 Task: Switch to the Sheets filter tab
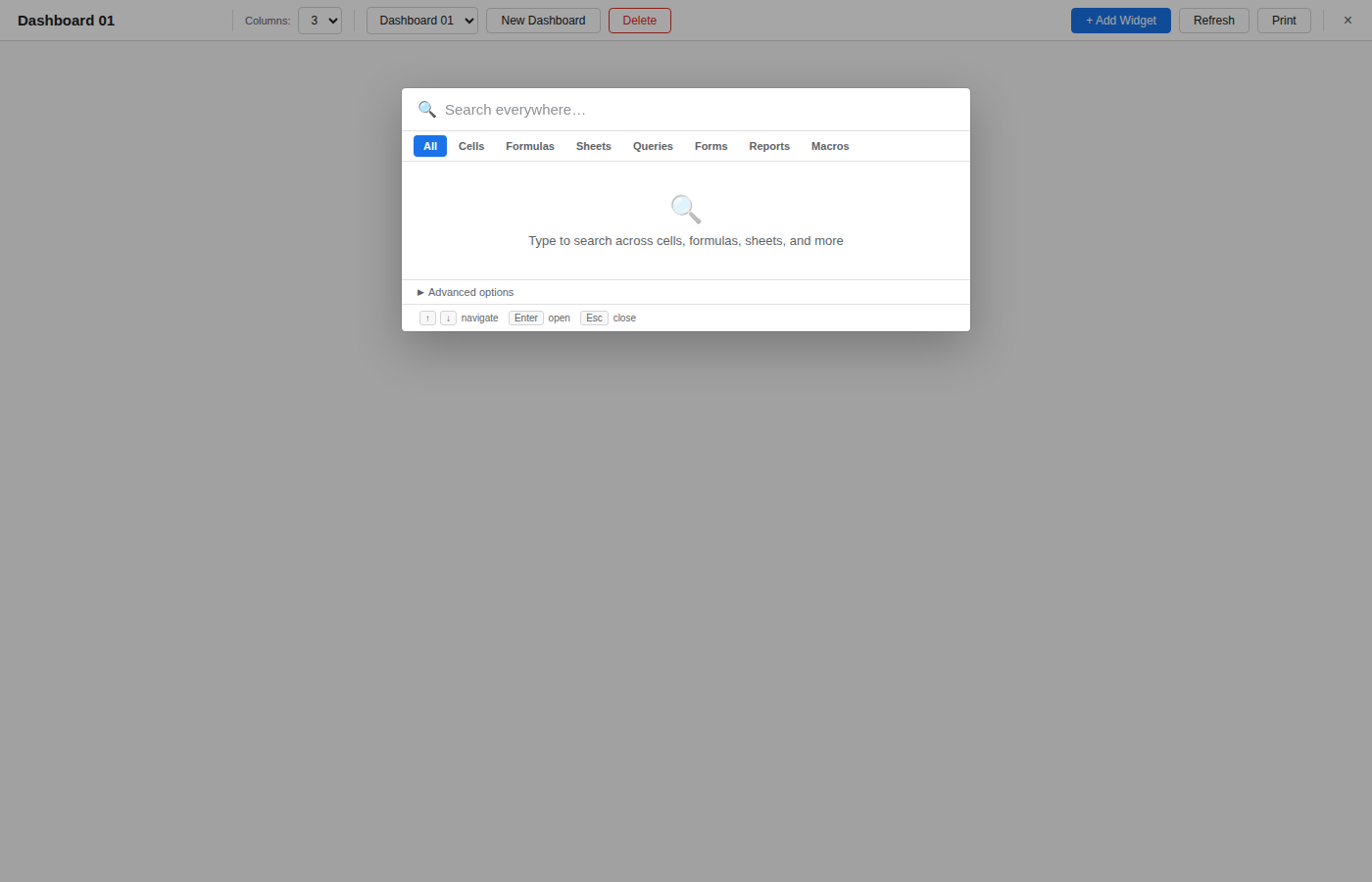click(x=594, y=146)
